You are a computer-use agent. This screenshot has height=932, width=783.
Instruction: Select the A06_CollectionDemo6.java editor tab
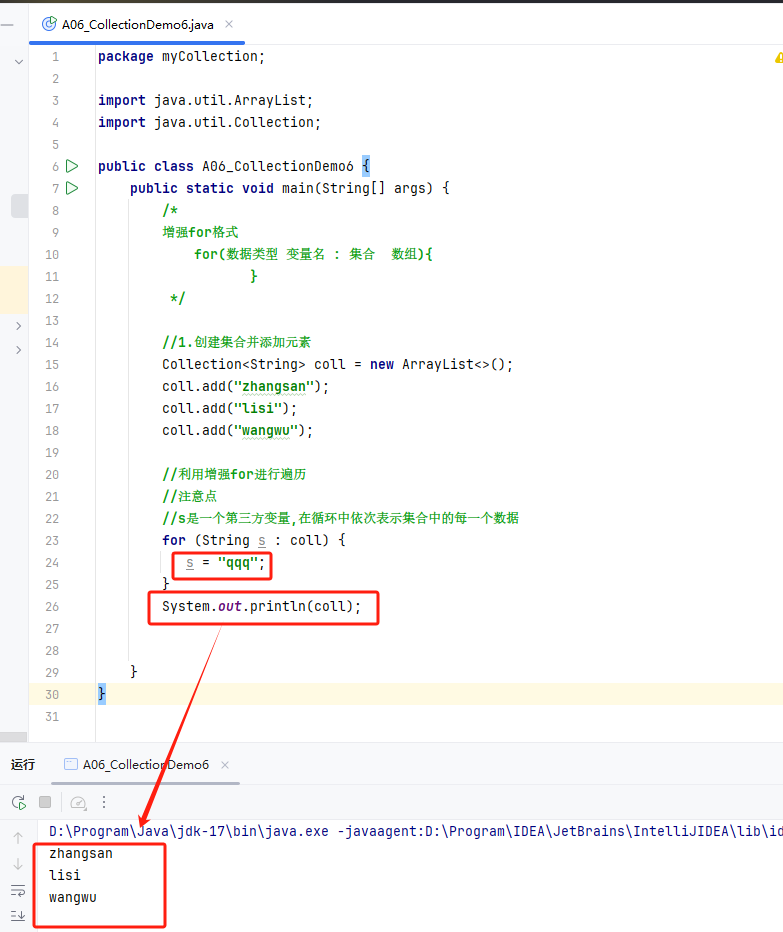[x=137, y=24]
